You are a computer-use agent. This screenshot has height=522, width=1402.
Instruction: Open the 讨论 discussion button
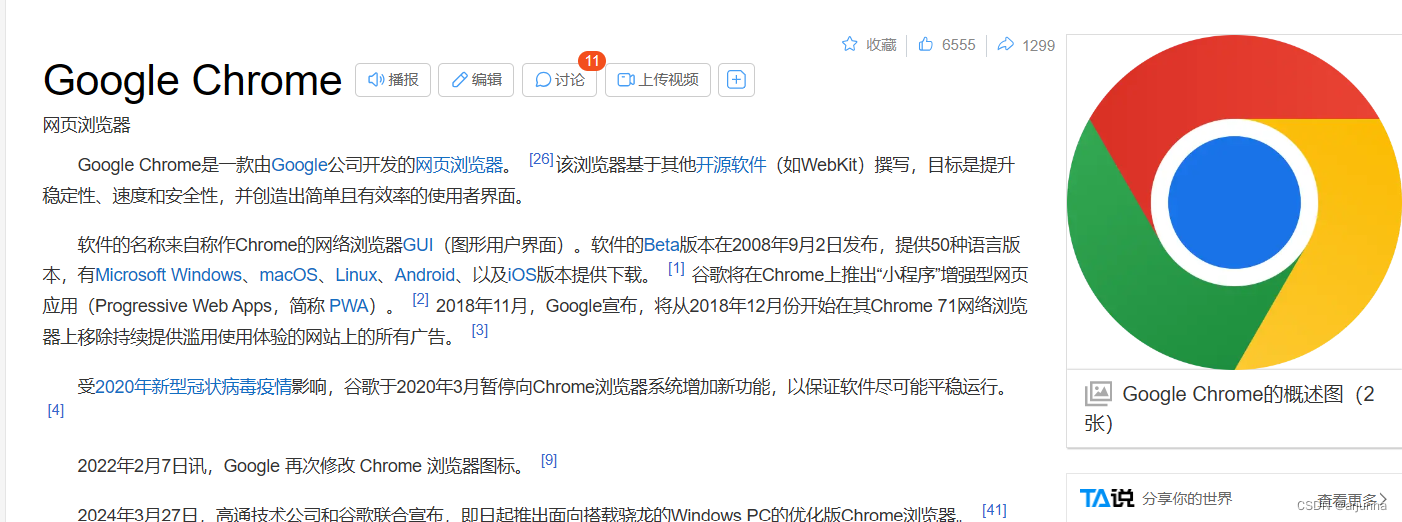click(x=559, y=80)
